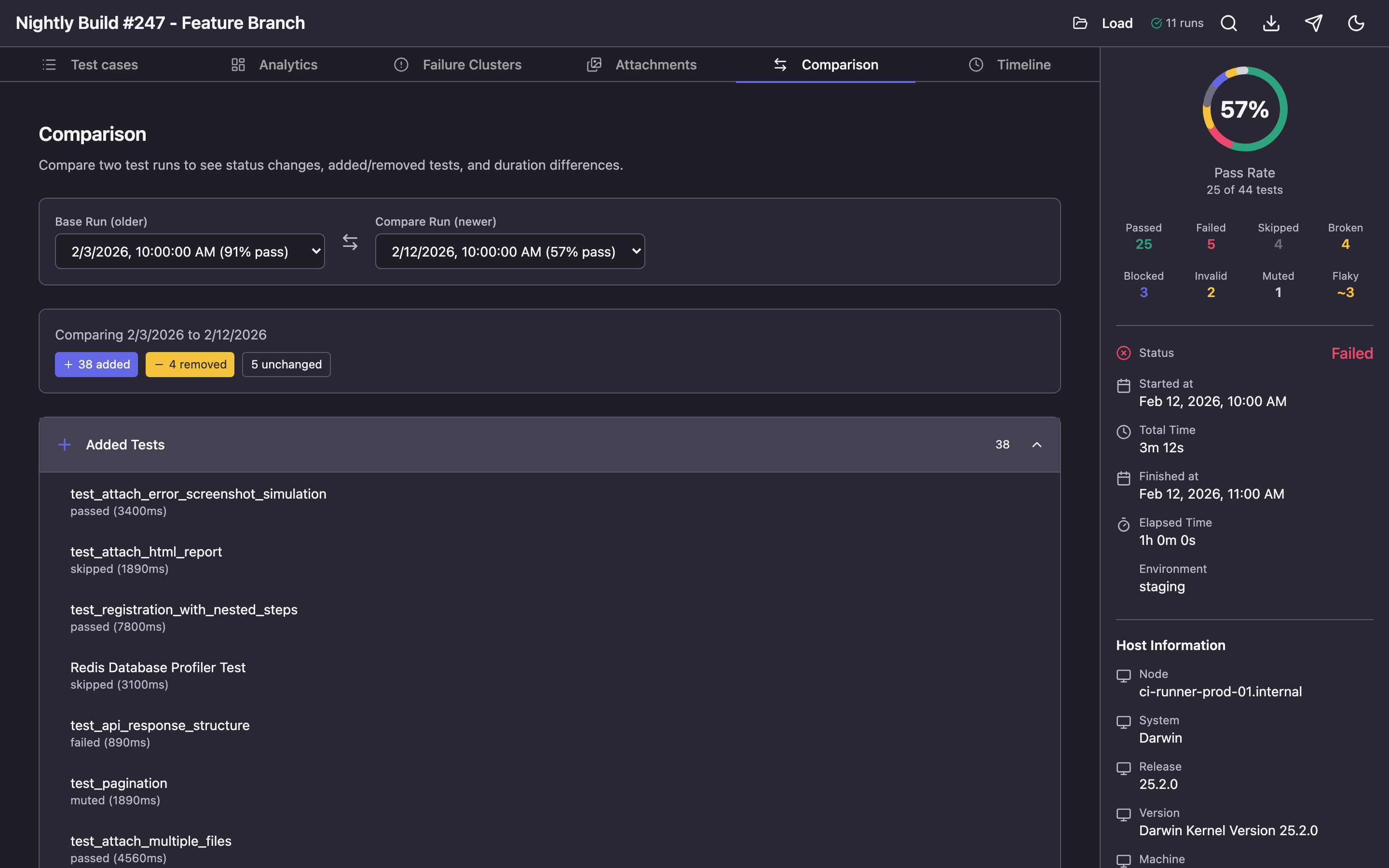
Task: Click the 57% pass rate donut chart
Action: coord(1244,109)
